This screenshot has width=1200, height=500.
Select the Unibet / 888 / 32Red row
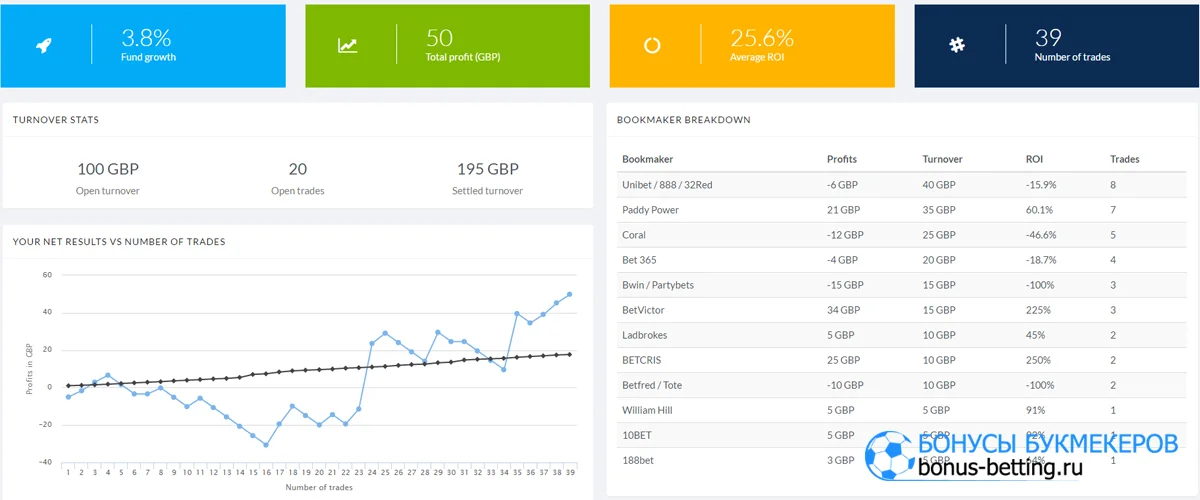pos(667,185)
